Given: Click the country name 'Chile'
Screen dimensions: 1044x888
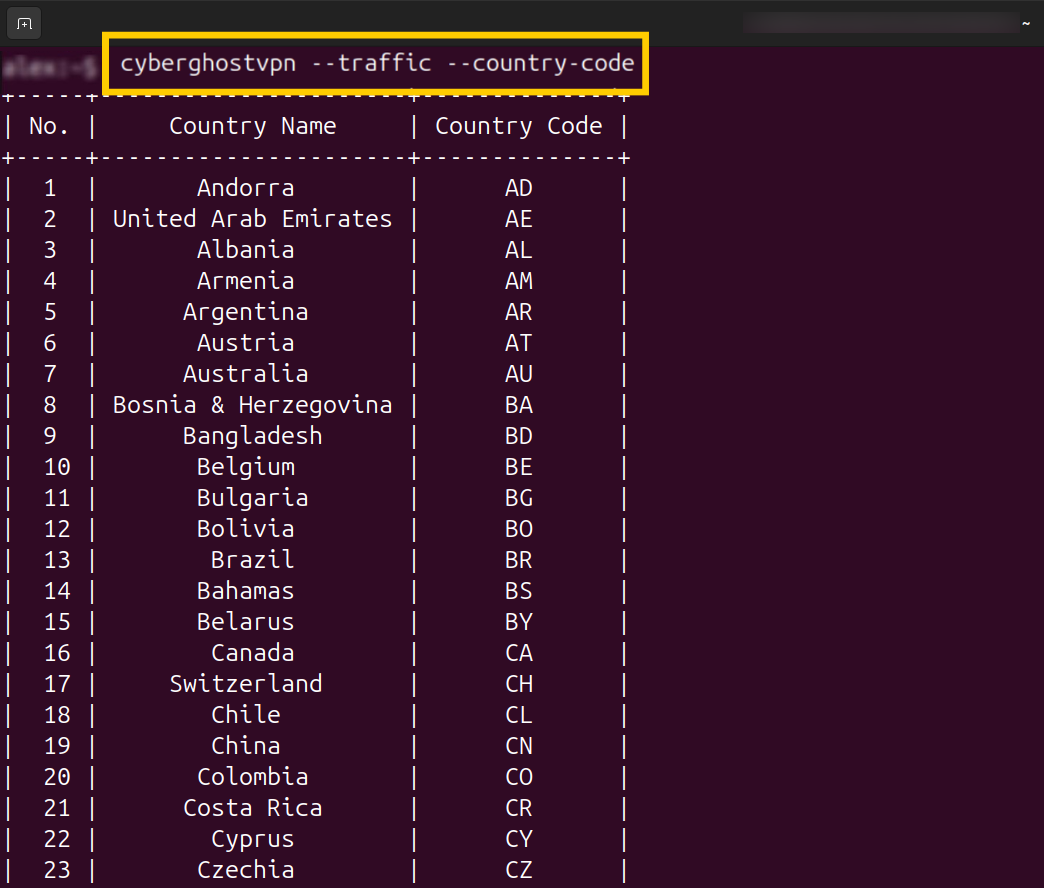Looking at the screenshot, I should tap(246, 715).
